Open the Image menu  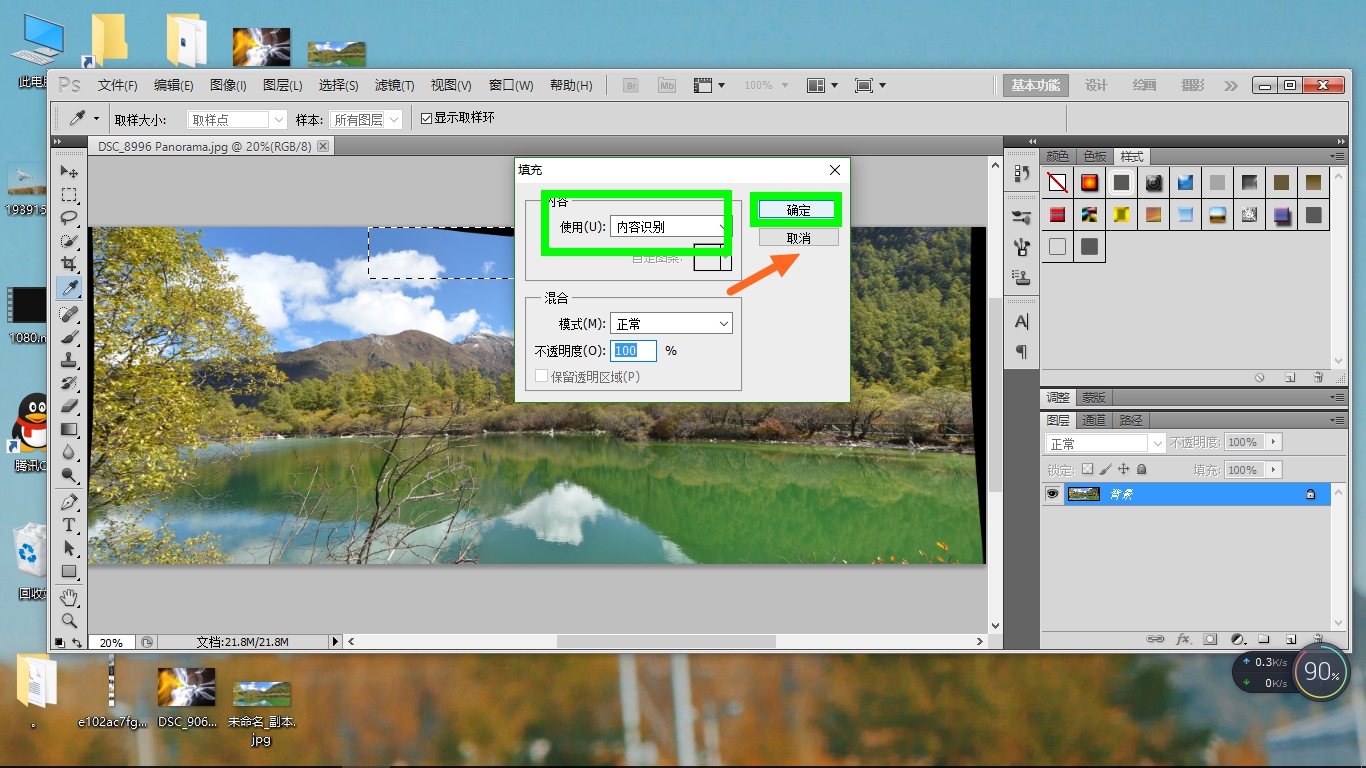pyautogui.click(x=228, y=85)
